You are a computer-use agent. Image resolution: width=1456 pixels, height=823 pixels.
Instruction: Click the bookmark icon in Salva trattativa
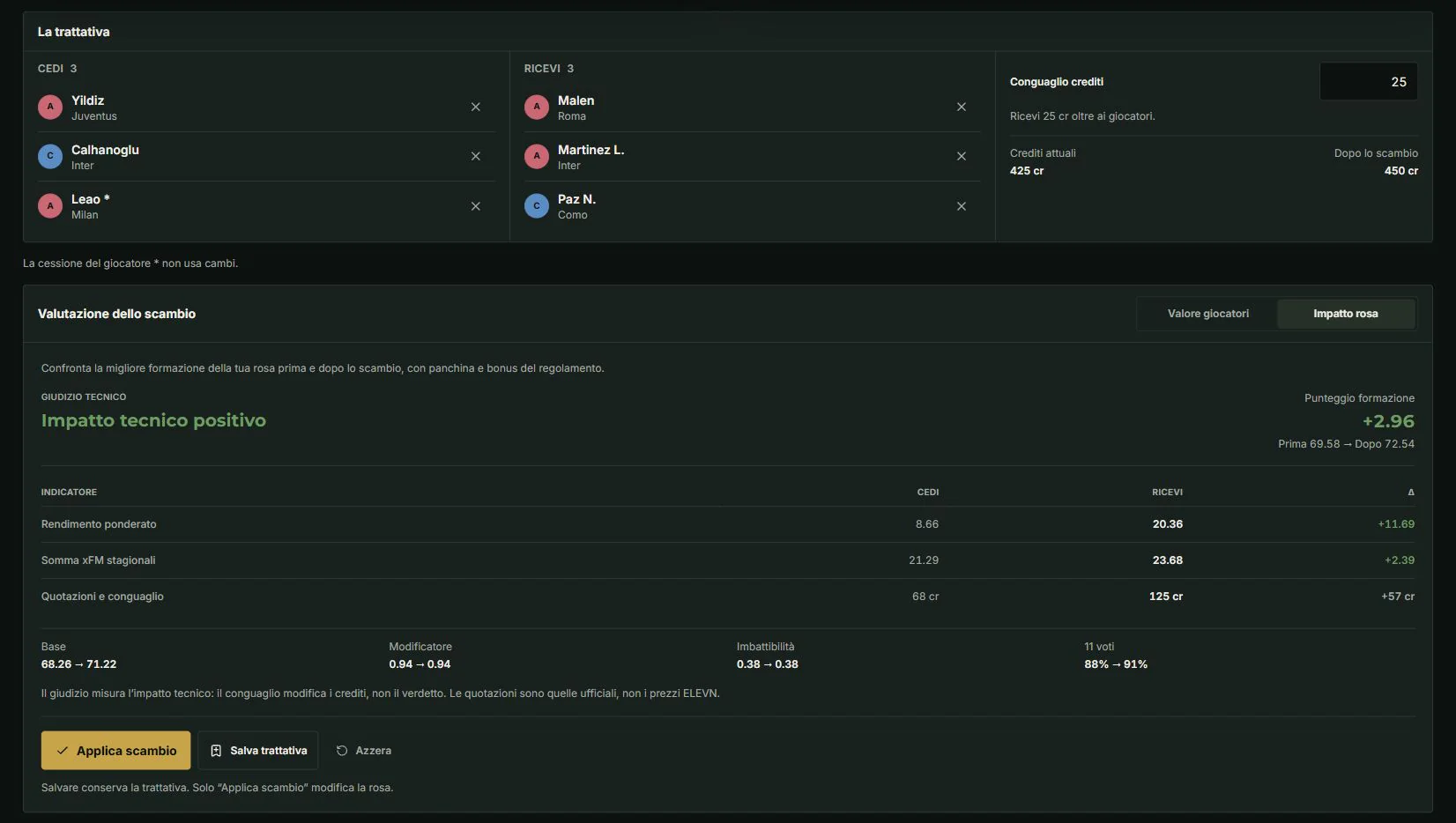click(x=216, y=751)
